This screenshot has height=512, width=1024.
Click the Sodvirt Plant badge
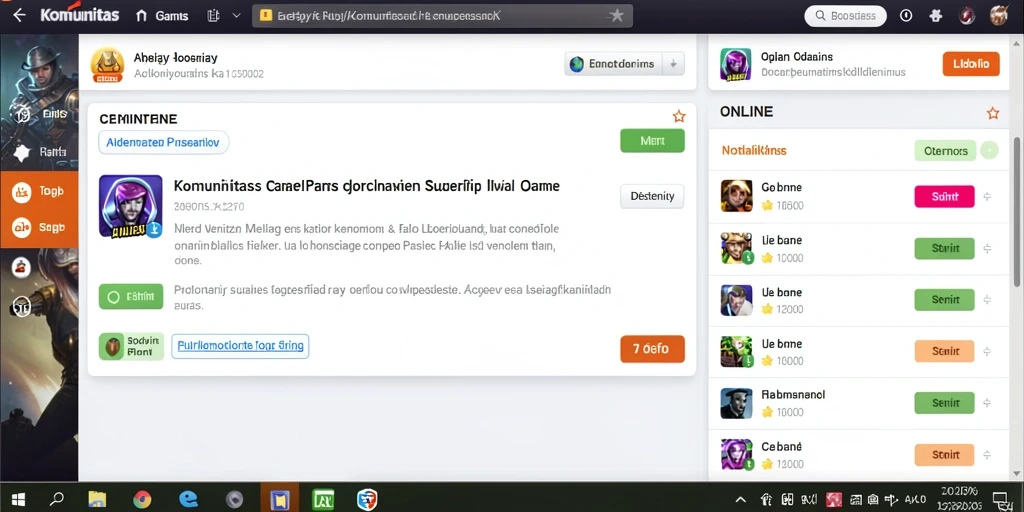pyautogui.click(x=131, y=346)
